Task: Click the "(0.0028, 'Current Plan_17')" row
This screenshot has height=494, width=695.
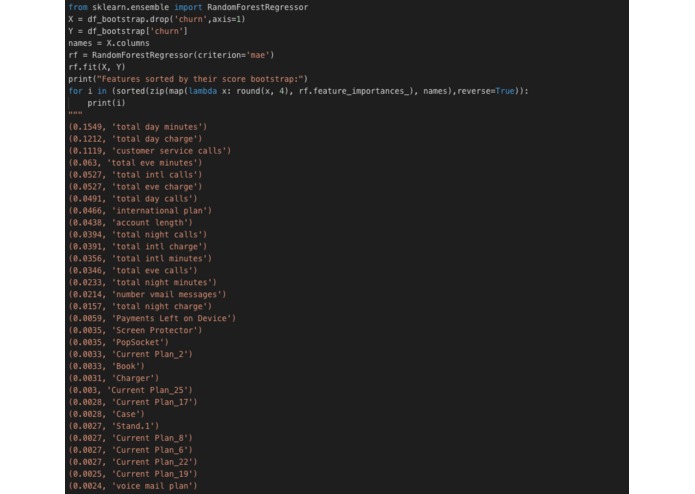Action: pos(133,402)
